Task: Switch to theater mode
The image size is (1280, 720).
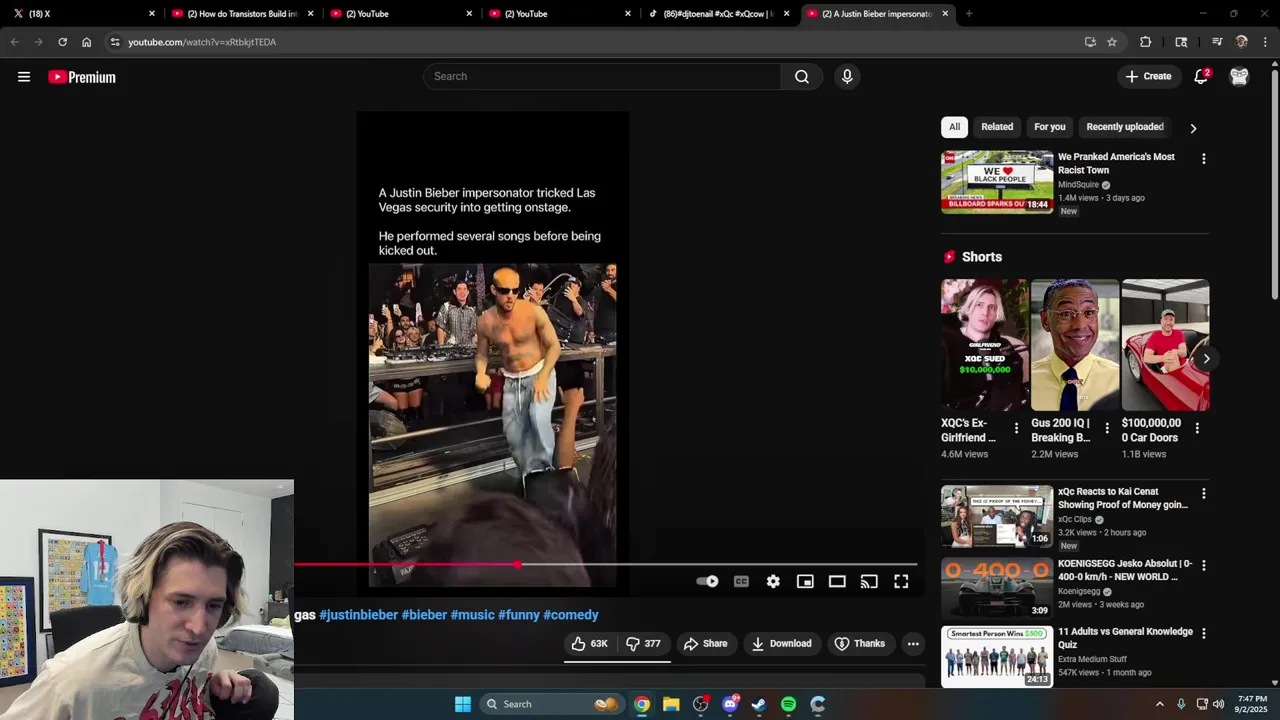Action: [837, 581]
